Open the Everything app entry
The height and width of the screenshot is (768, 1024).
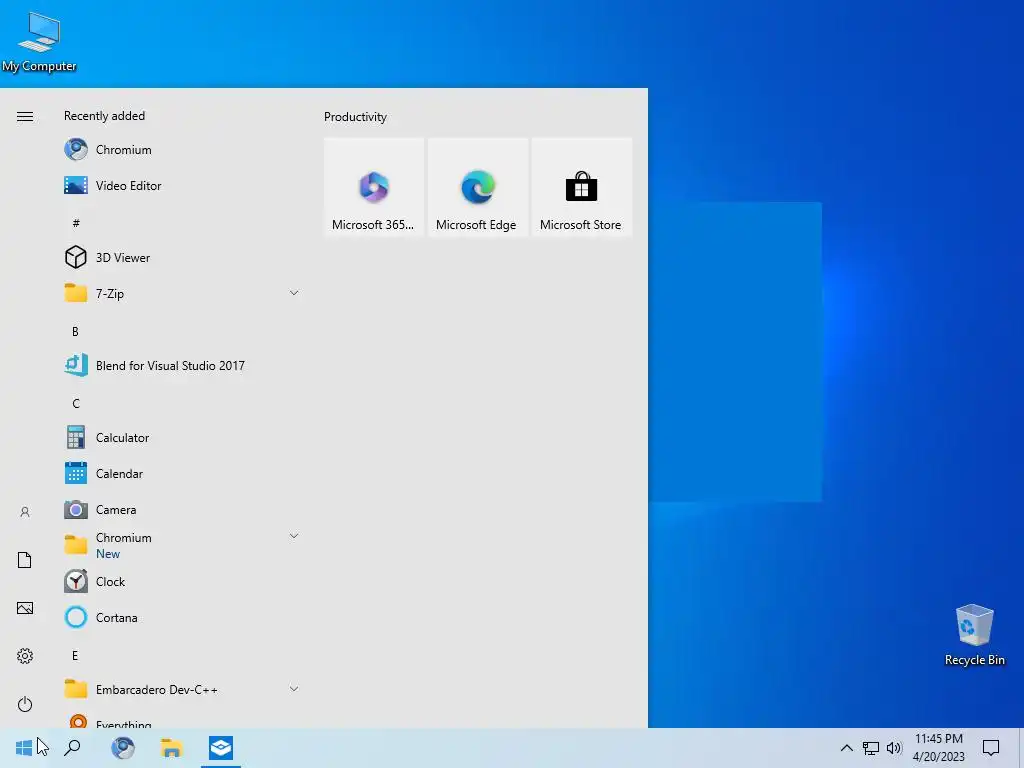pos(182,720)
